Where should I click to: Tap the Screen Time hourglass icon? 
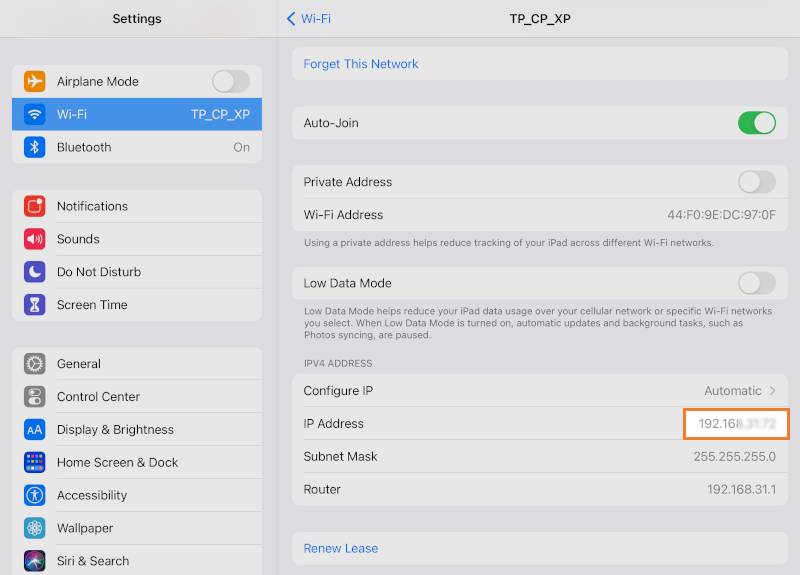pyautogui.click(x=35, y=305)
